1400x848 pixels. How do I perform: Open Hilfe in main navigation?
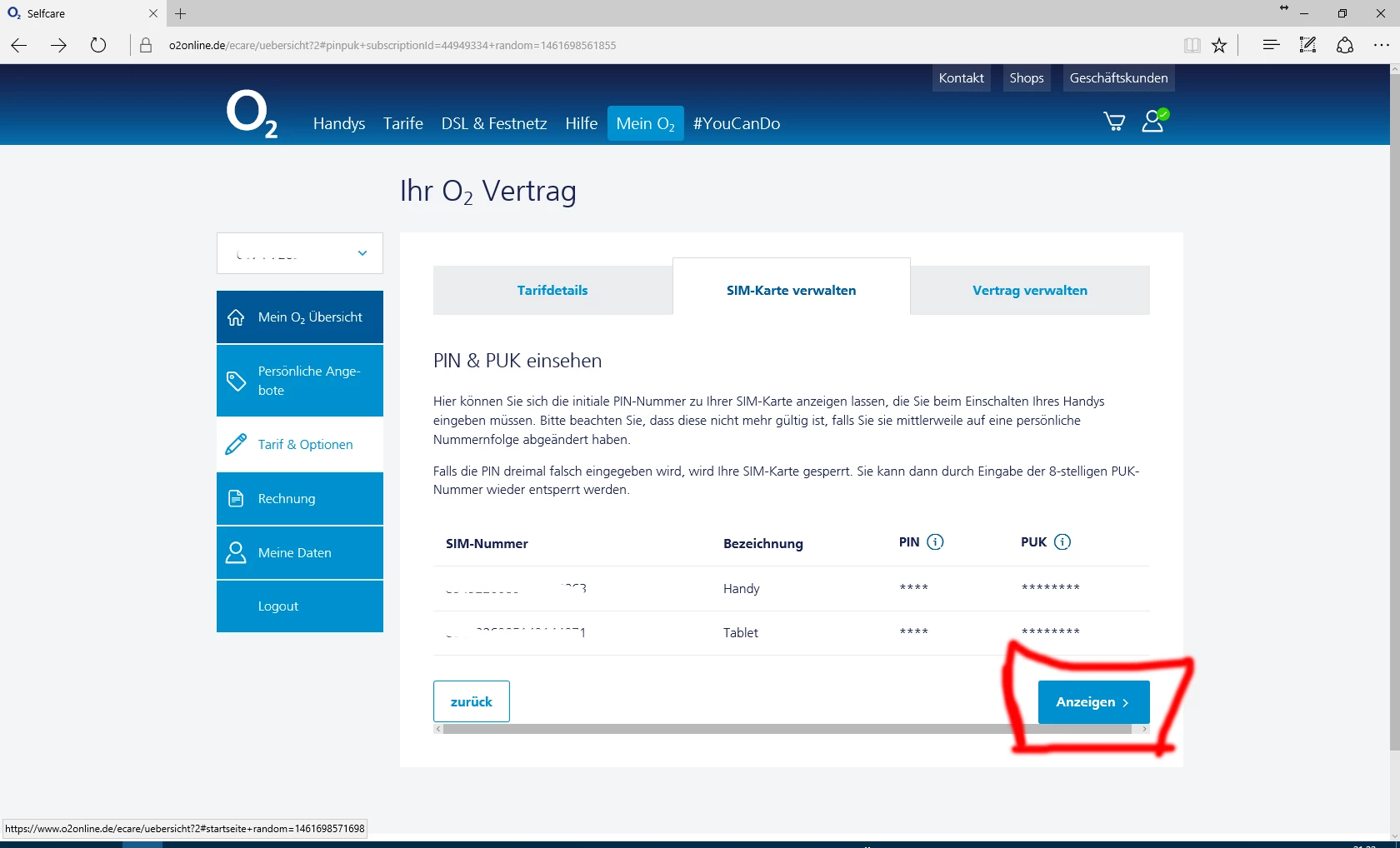pos(582,123)
